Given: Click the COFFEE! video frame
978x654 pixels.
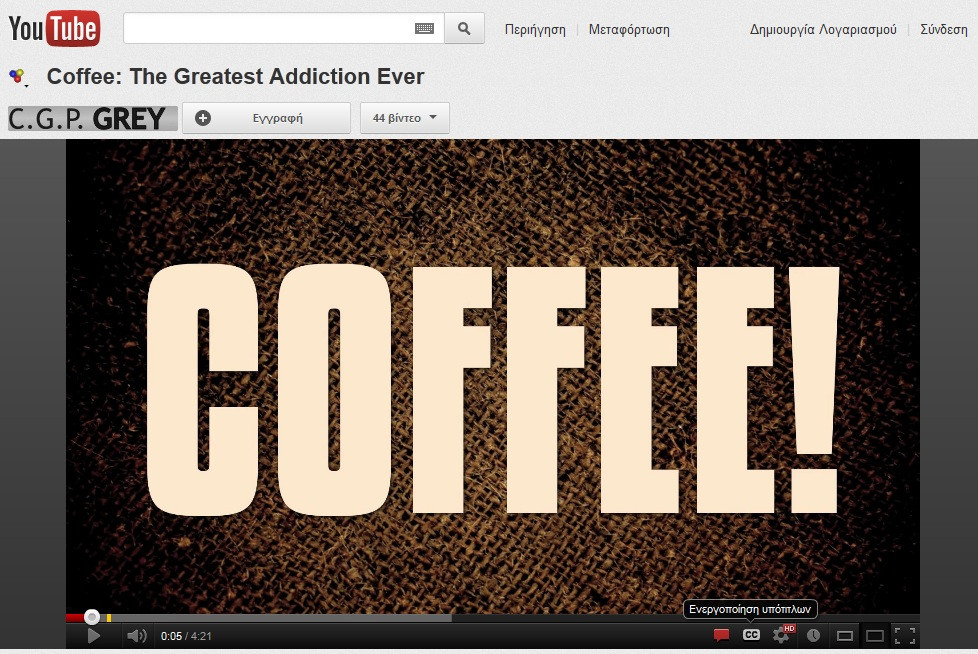Looking at the screenshot, I should point(493,376).
